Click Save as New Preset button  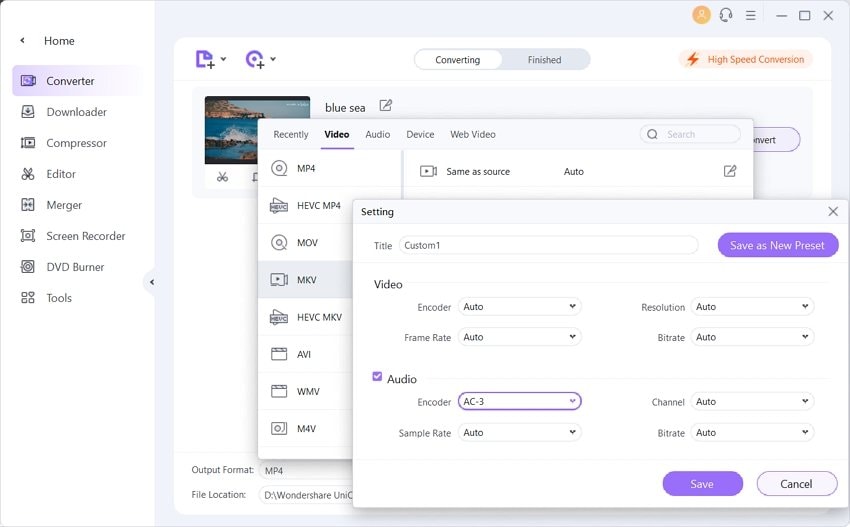click(777, 245)
